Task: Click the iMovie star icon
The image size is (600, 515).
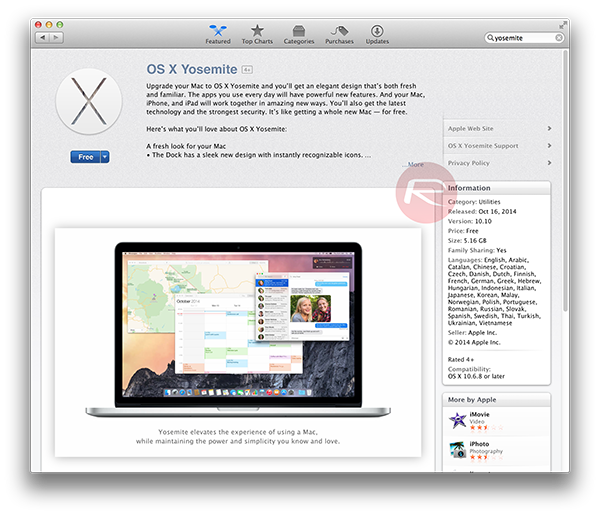Action: click(x=457, y=420)
